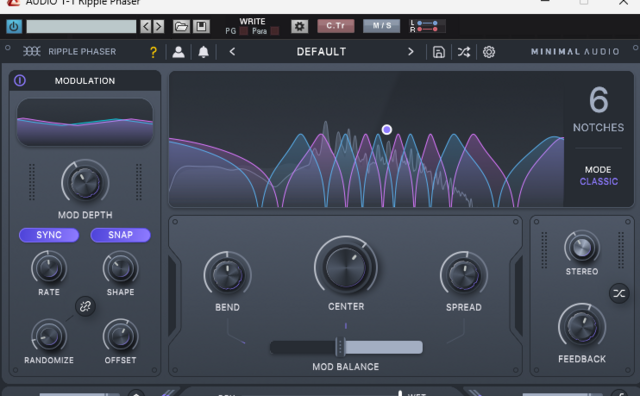
Task: Click the Rate knob
Action: click(49, 268)
